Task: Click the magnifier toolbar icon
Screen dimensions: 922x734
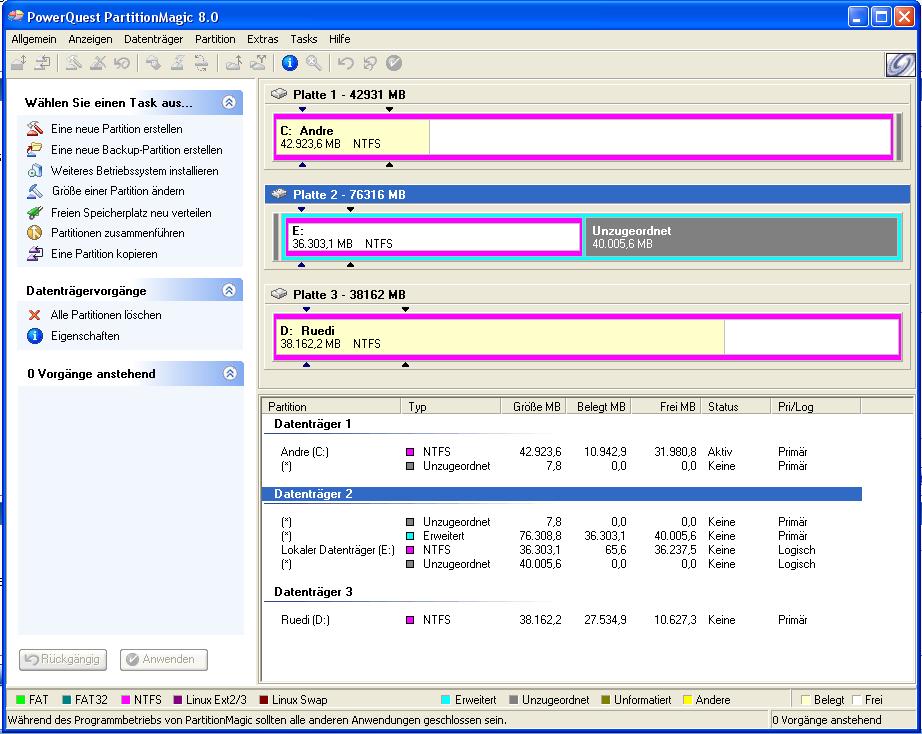Action: 313,63
